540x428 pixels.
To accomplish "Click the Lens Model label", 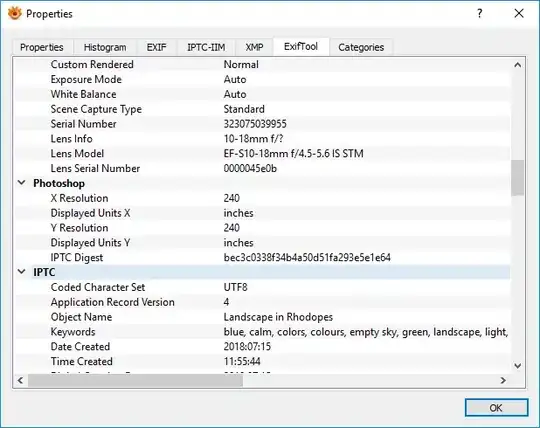I will coord(77,154).
